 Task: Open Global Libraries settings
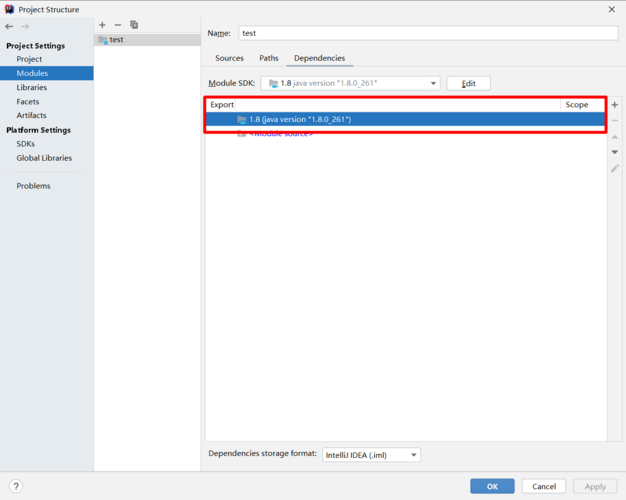point(44,158)
